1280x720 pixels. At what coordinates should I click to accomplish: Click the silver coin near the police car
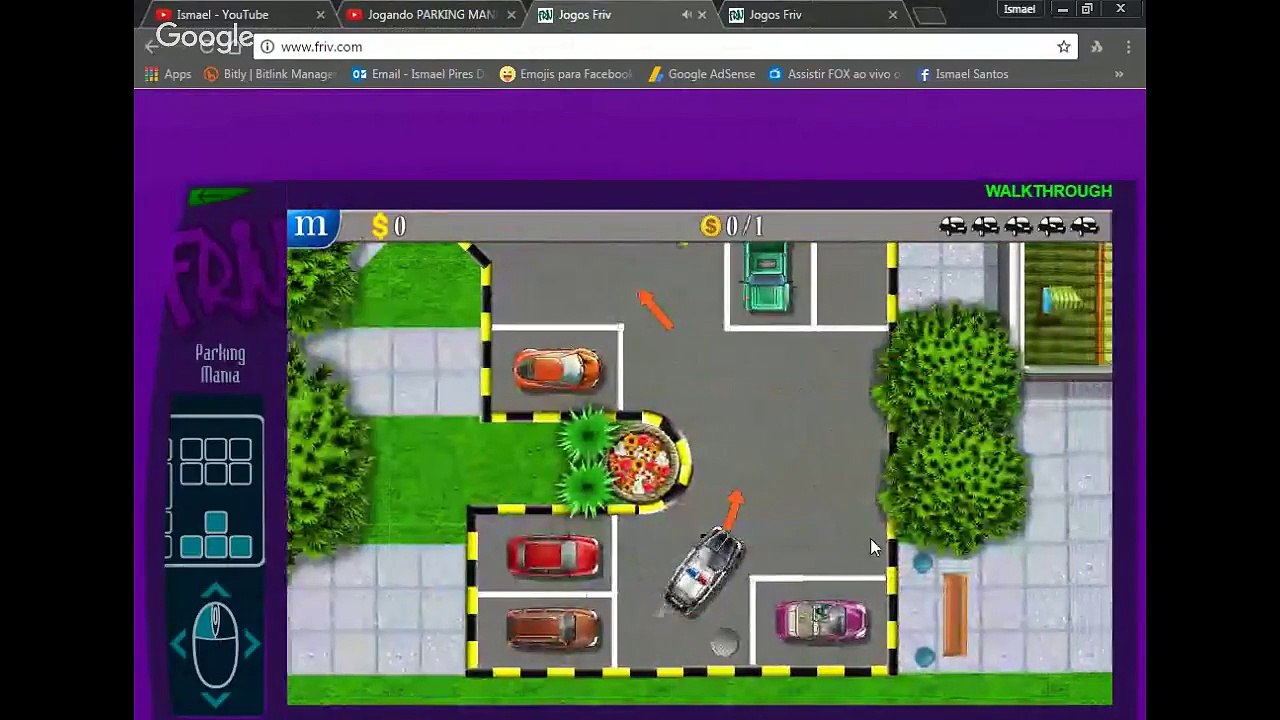(x=724, y=644)
